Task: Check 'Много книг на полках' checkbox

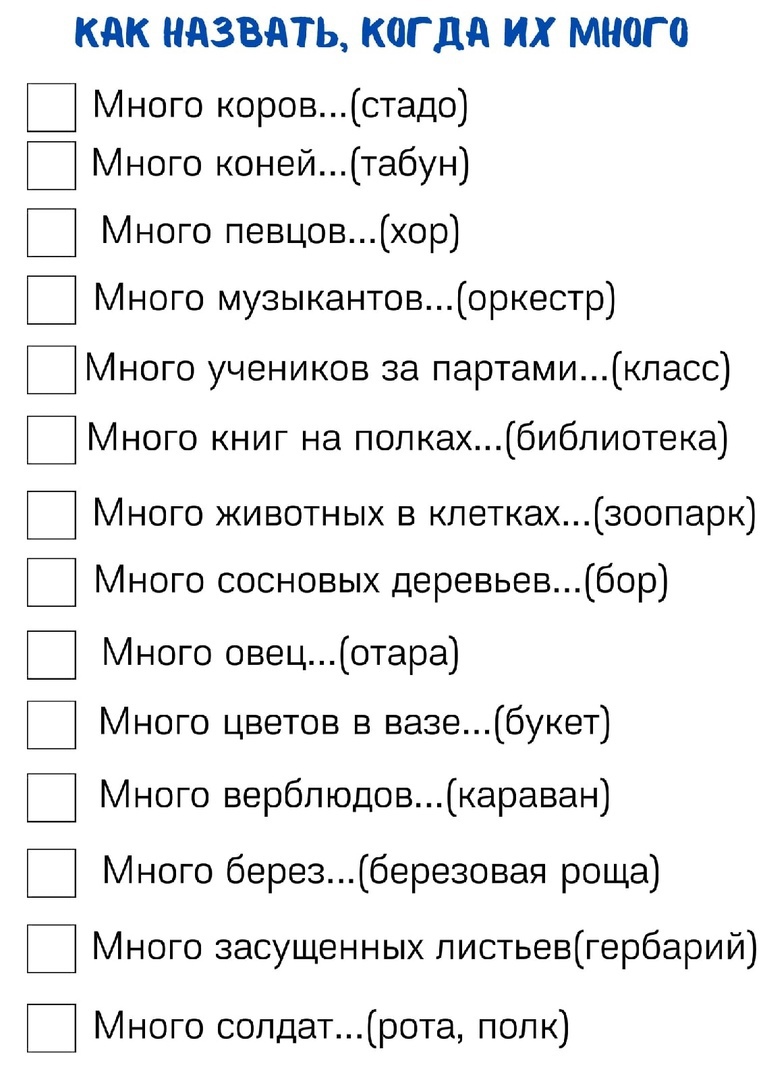Action: (x=52, y=439)
